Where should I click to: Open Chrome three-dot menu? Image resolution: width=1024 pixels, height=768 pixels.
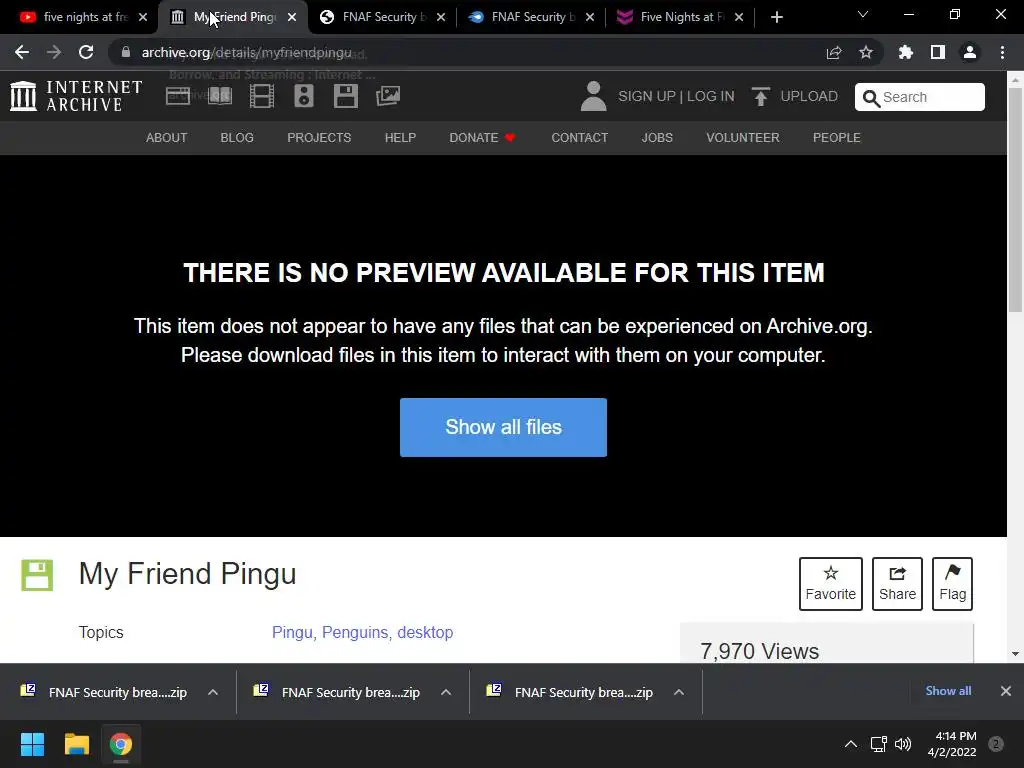coord(1002,52)
